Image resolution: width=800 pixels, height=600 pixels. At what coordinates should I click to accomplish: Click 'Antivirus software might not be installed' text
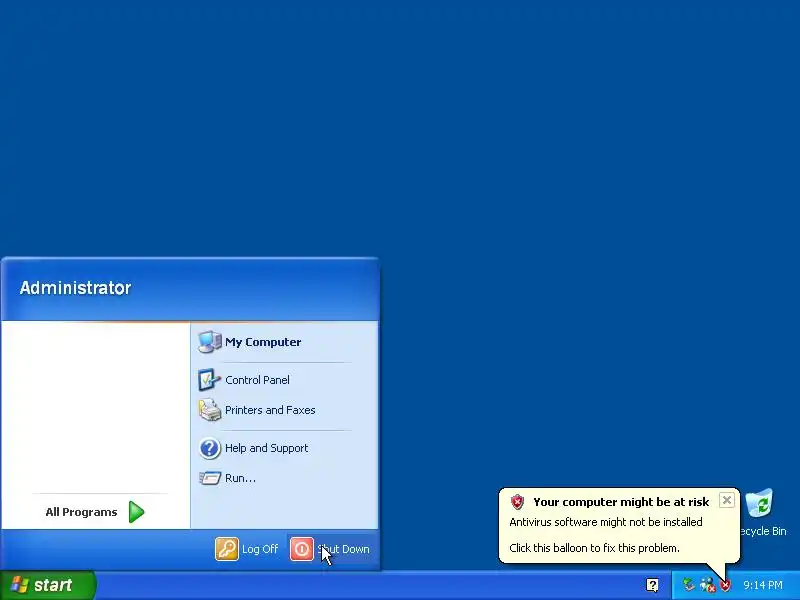coord(606,522)
